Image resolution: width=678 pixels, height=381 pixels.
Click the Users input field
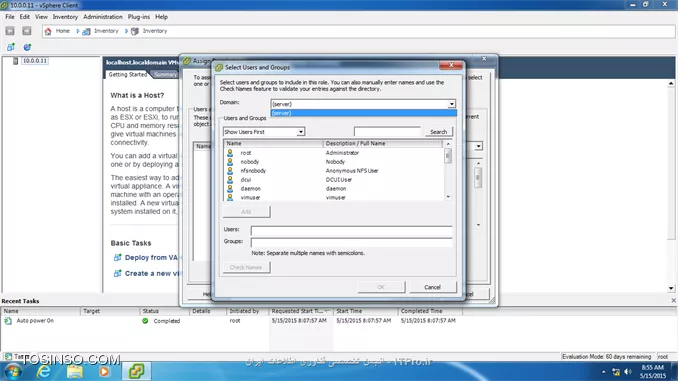click(x=352, y=231)
